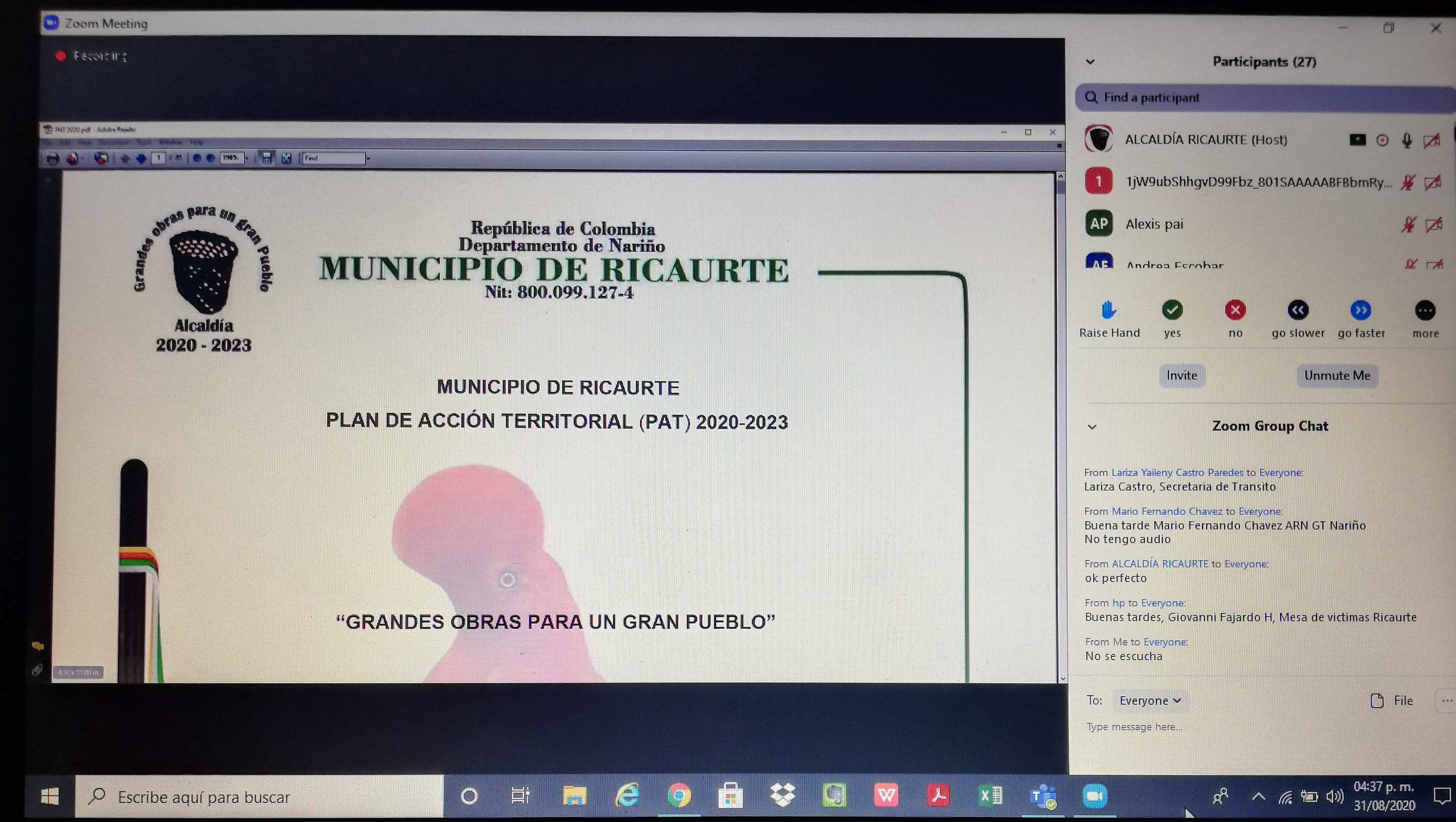Click the go slower icon
Image resolution: width=1456 pixels, height=822 pixels.
[1298, 310]
